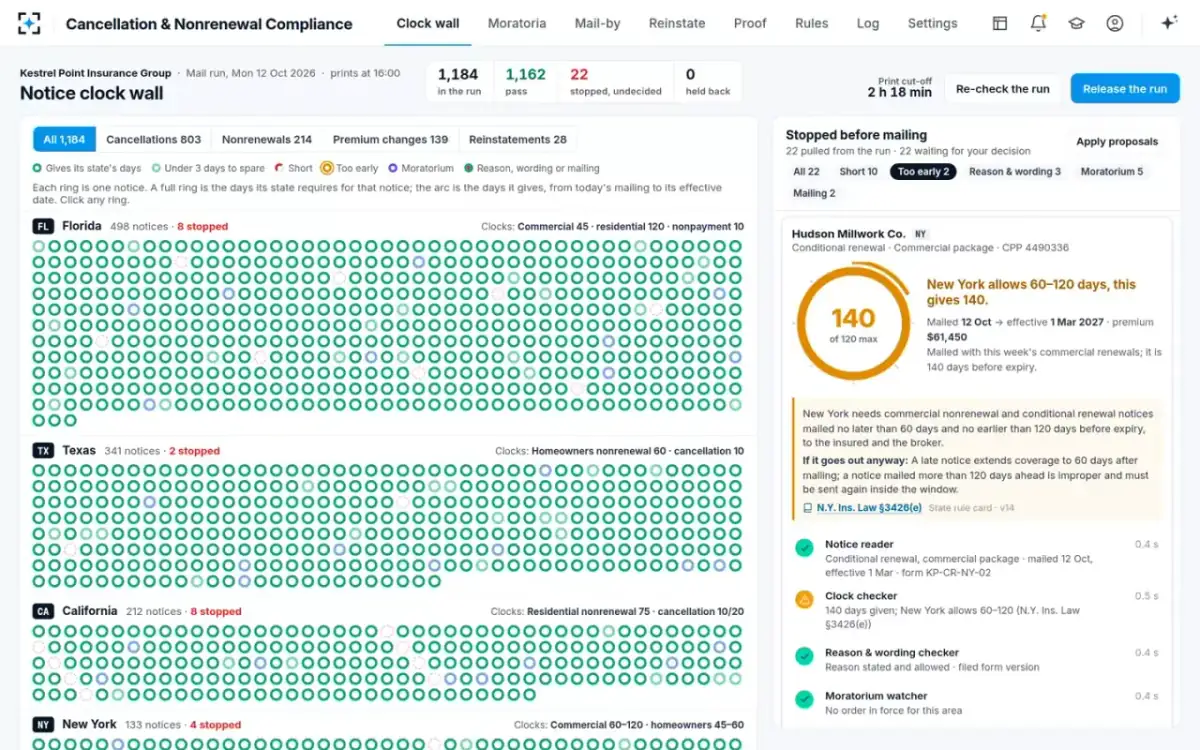Click the Moratorium watcher check icon
Viewport: 1200px width, 750px height.
(x=804, y=699)
